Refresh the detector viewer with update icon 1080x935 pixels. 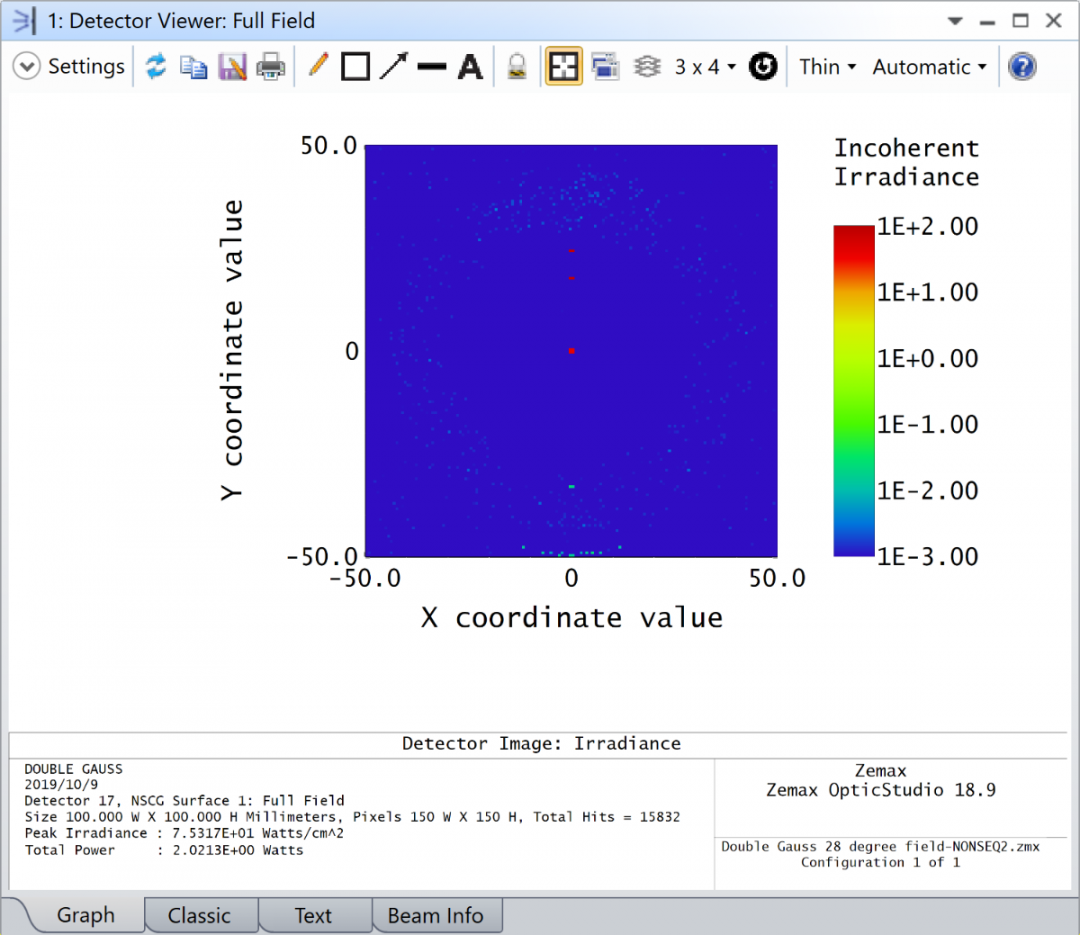tap(156, 67)
